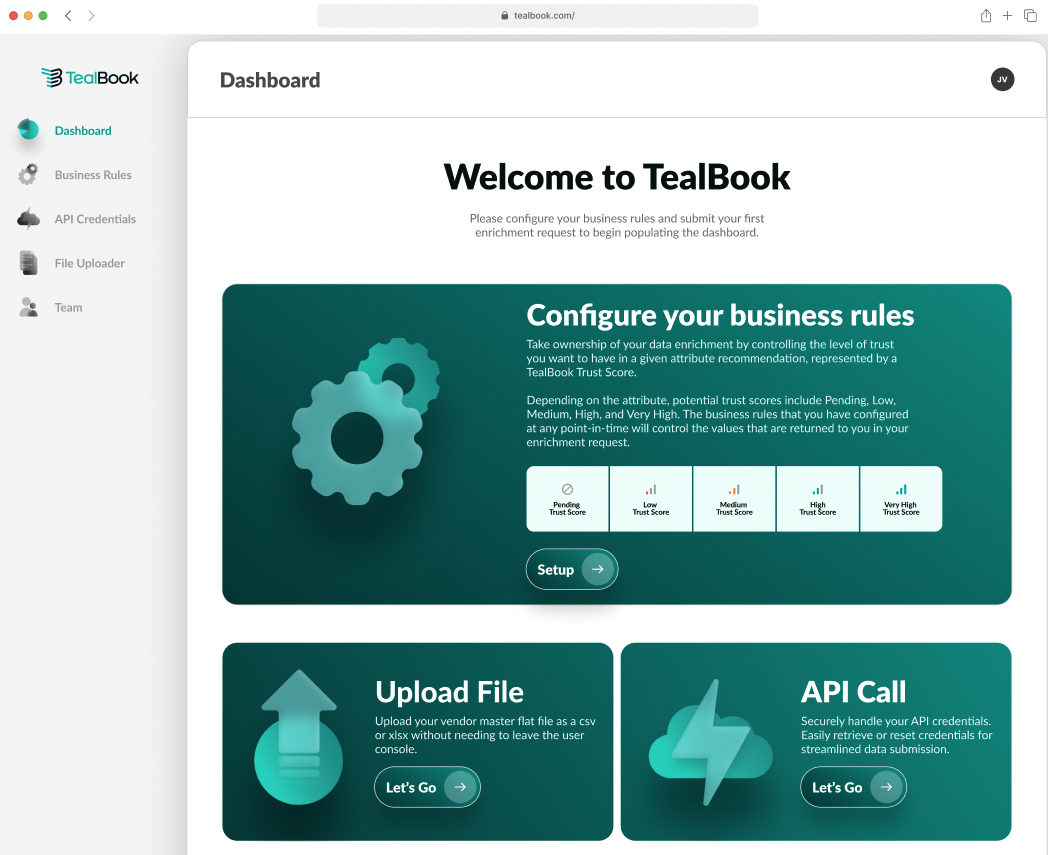1048x855 pixels.
Task: Click the Configure your business rules heading
Action: coord(720,316)
